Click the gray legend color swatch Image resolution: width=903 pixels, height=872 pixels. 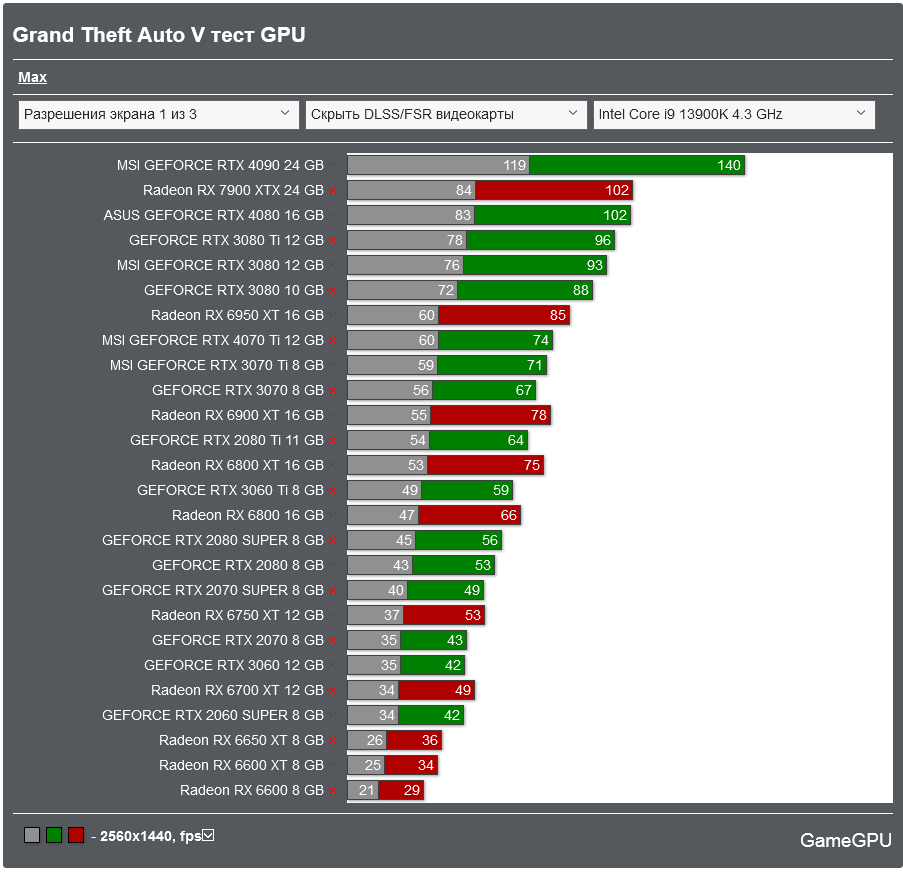(x=32, y=835)
